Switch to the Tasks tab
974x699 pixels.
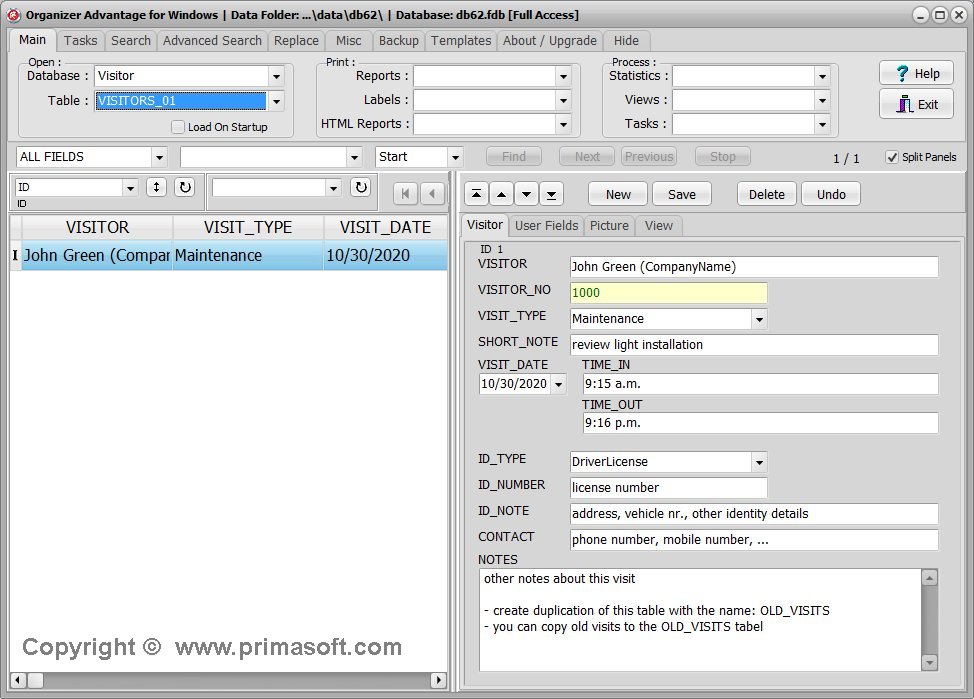81,40
